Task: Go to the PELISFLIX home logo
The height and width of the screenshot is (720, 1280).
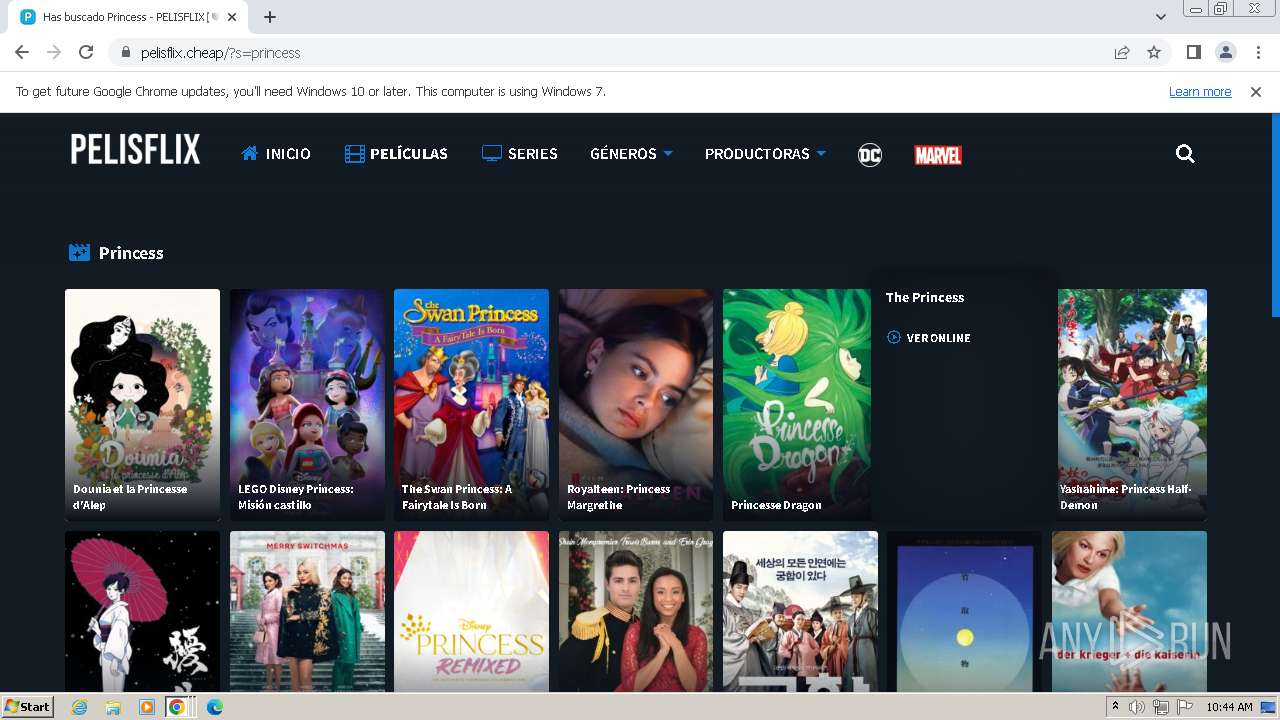Action: coord(135,150)
